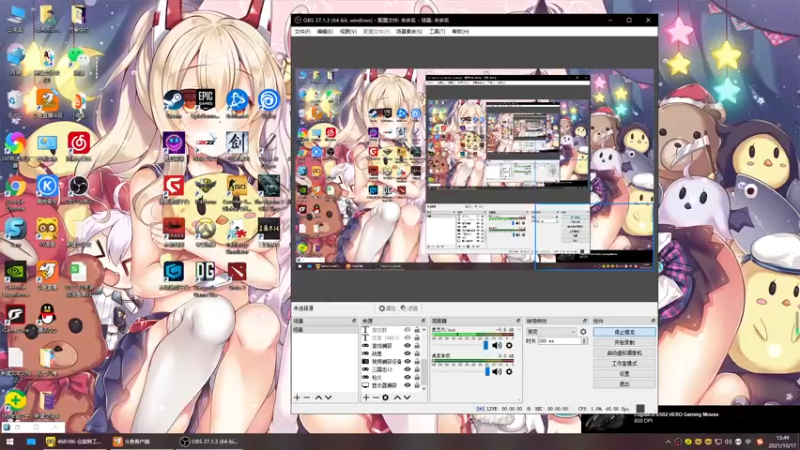The height and width of the screenshot is (450, 800).
Task: Show hidden system tray icons chevron
Action: pyautogui.click(x=668, y=442)
